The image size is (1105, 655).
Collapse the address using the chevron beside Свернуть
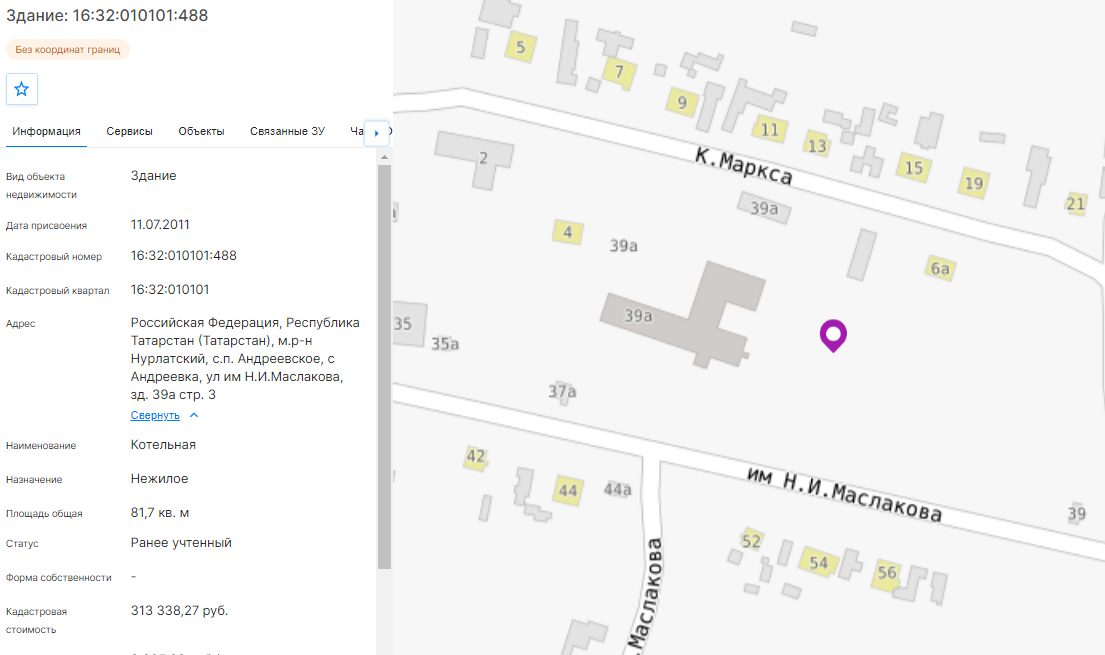[x=195, y=415]
